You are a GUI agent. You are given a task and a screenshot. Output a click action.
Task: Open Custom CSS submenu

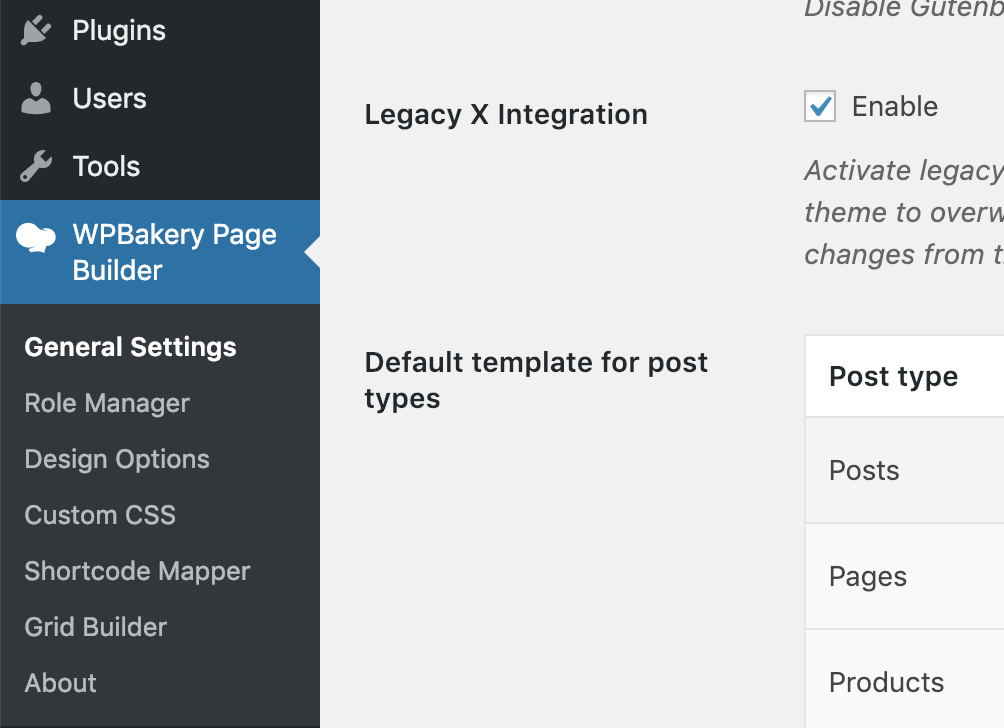point(100,515)
